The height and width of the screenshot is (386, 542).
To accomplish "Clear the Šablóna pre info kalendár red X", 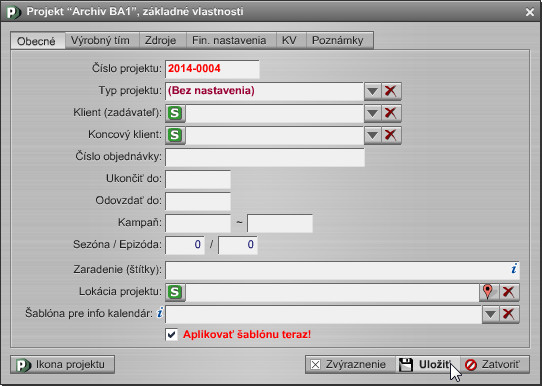I will pyautogui.click(x=509, y=314).
